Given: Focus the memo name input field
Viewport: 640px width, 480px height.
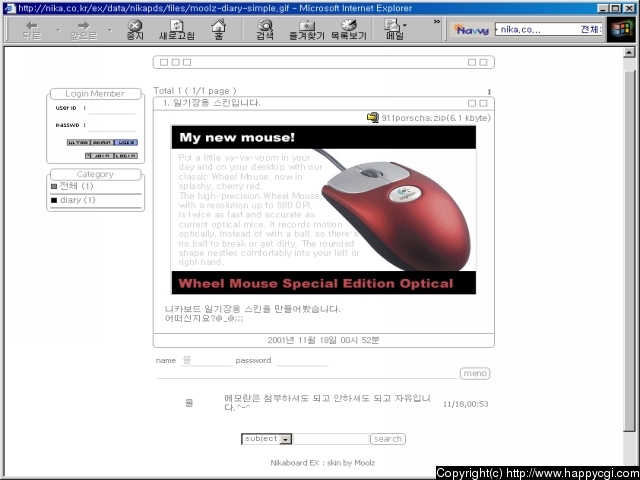Looking at the screenshot, I should 207,360.
